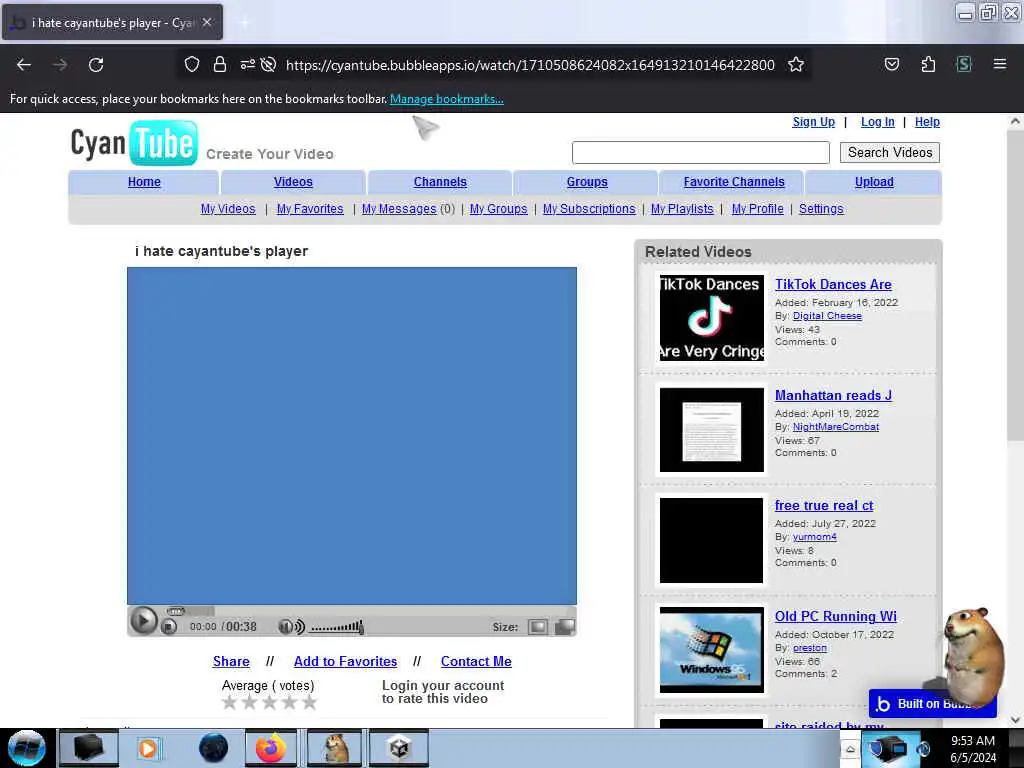Image resolution: width=1024 pixels, height=768 pixels.
Task: Reload the page with refresh icon
Action: pyautogui.click(x=96, y=65)
